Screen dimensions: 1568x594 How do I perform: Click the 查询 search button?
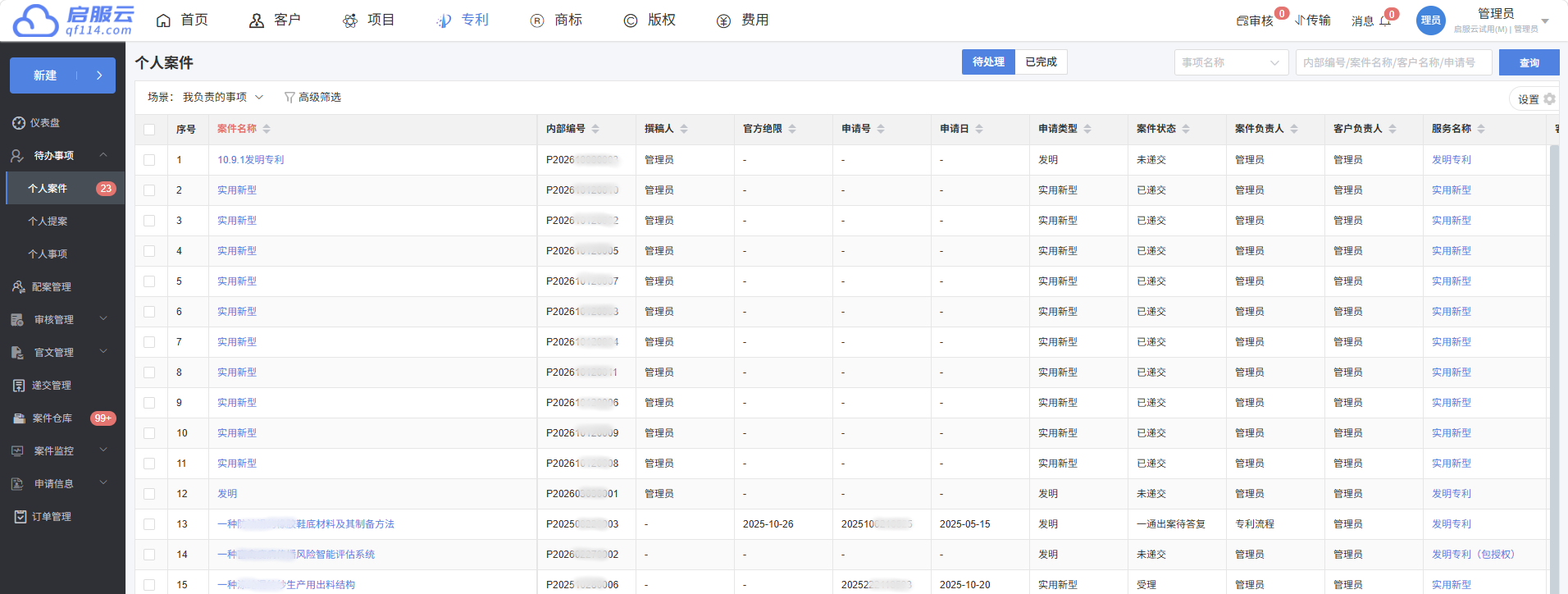tap(1529, 62)
